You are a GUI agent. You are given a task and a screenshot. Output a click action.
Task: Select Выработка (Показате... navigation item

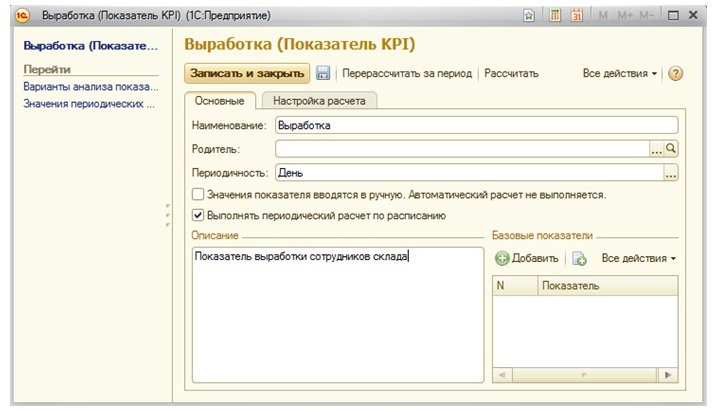[x=90, y=46]
